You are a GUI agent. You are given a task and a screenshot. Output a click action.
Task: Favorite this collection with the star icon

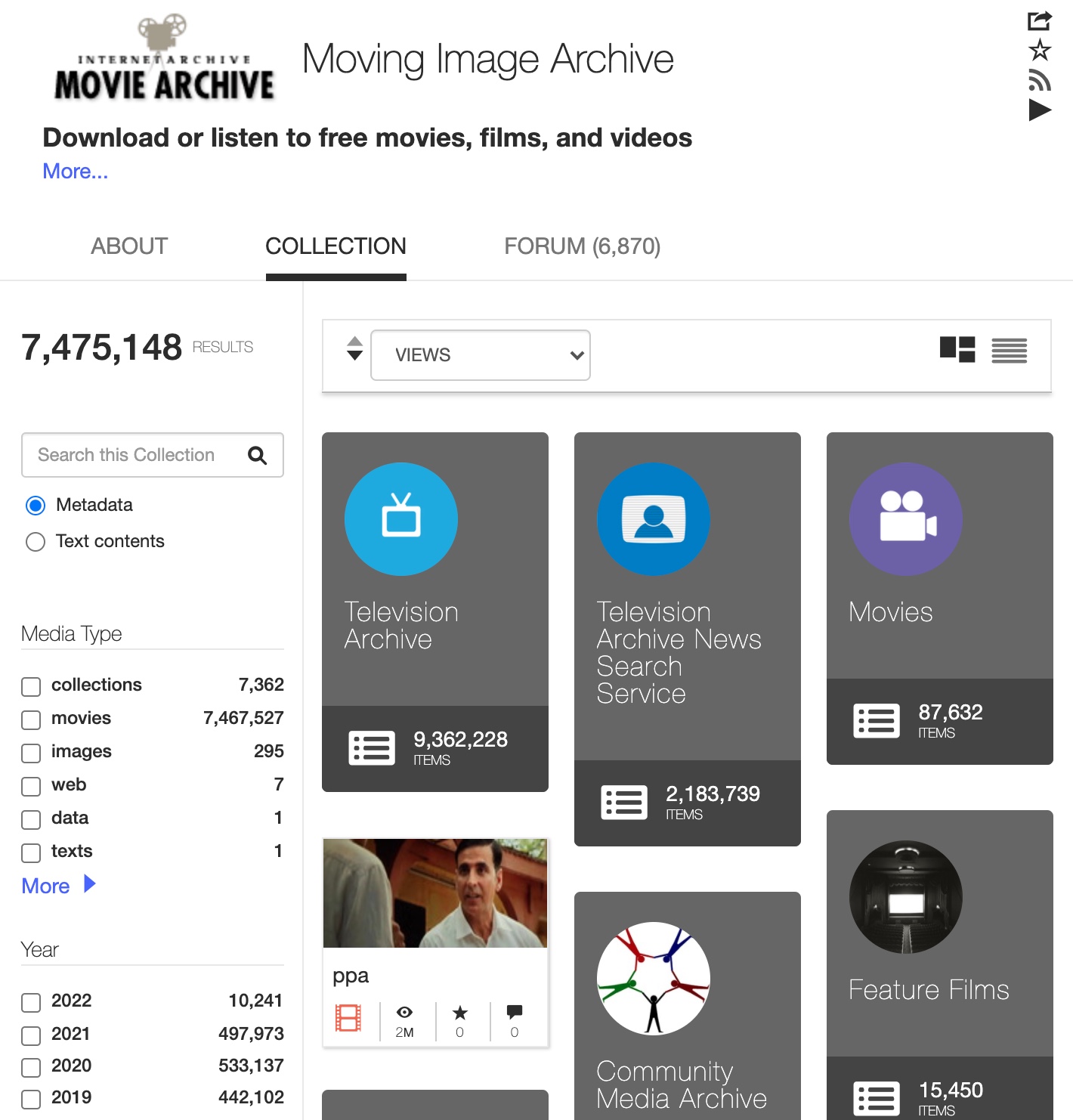point(1040,50)
